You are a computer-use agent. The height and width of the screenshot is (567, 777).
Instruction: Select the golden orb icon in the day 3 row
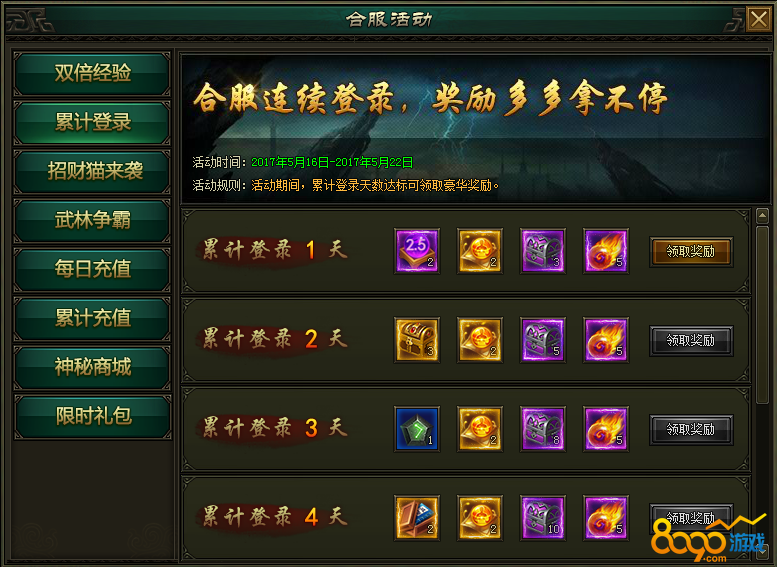pyautogui.click(x=480, y=429)
